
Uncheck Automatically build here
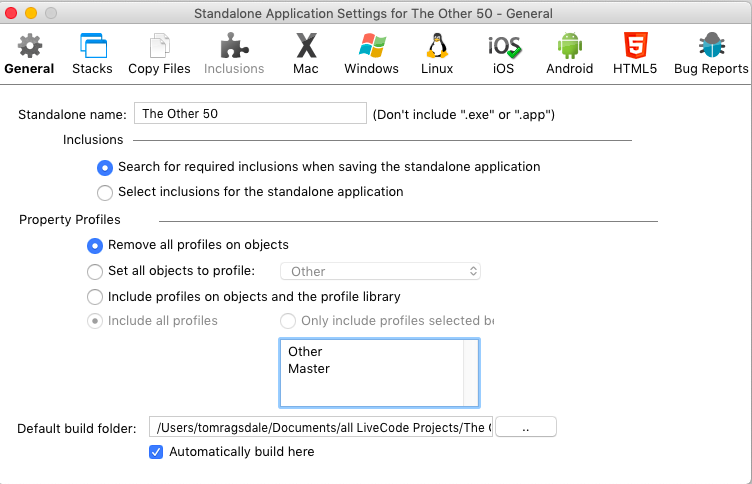[156, 452]
